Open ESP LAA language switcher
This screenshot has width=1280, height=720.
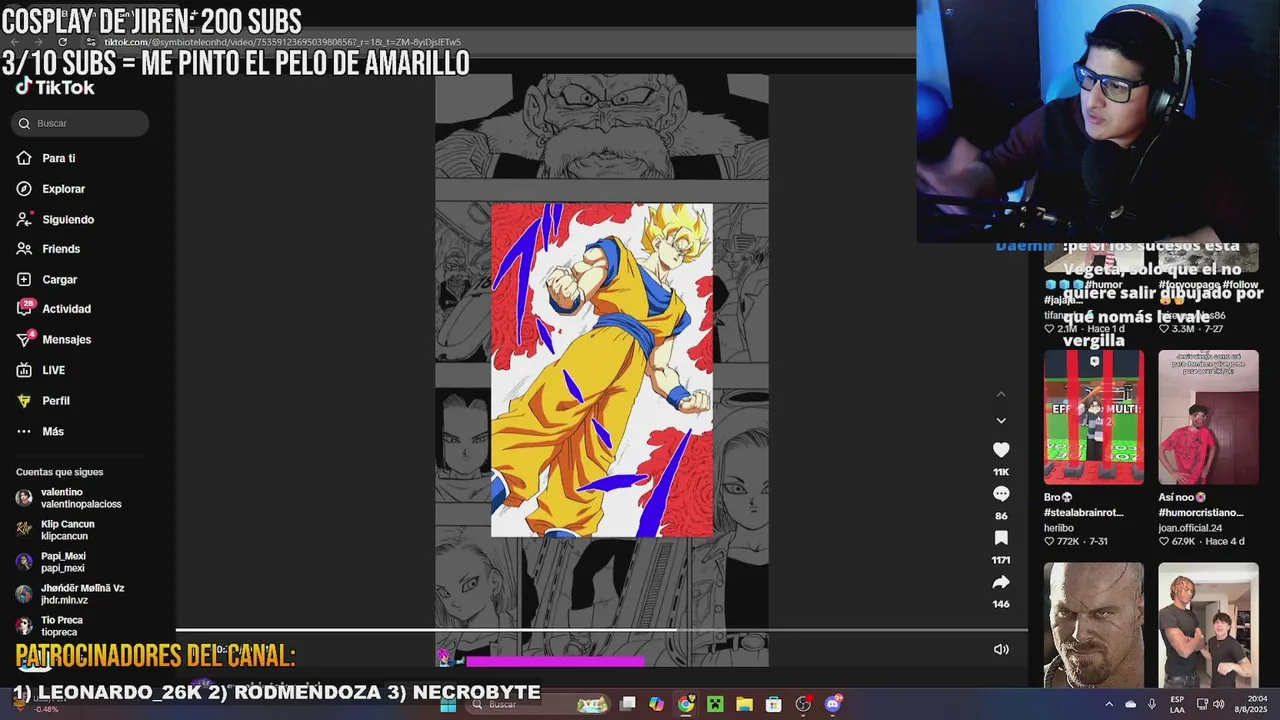[x=1177, y=704]
